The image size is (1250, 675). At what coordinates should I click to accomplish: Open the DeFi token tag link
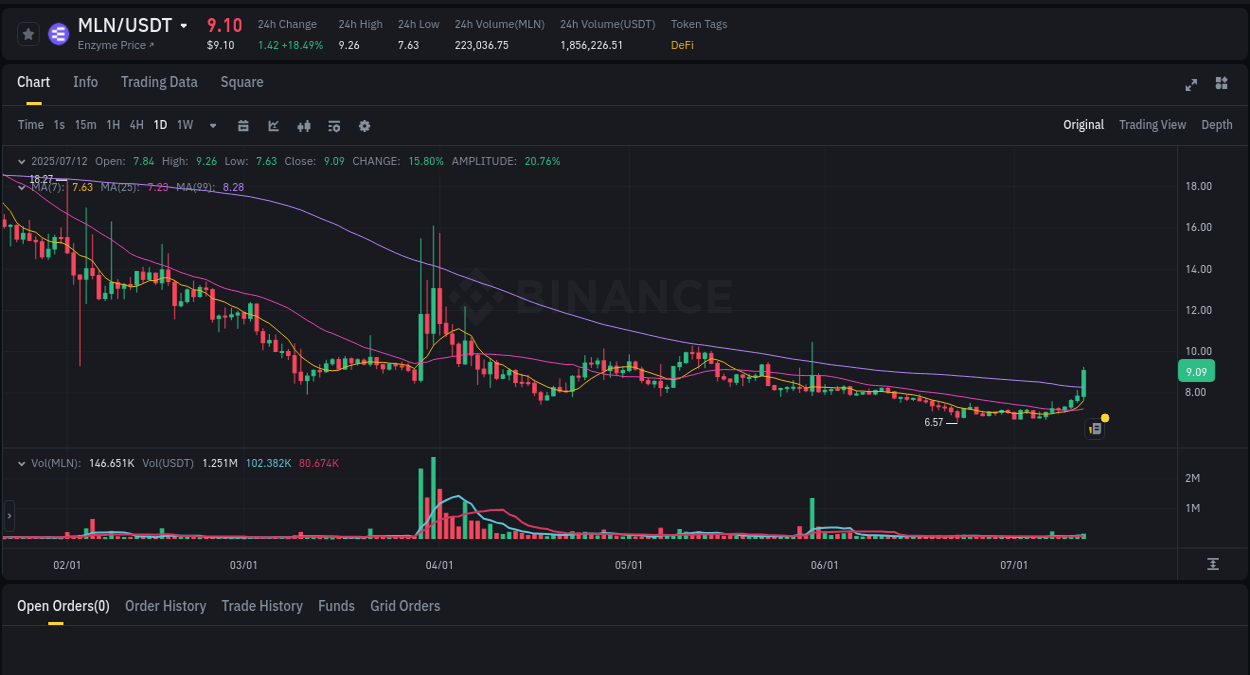point(682,45)
